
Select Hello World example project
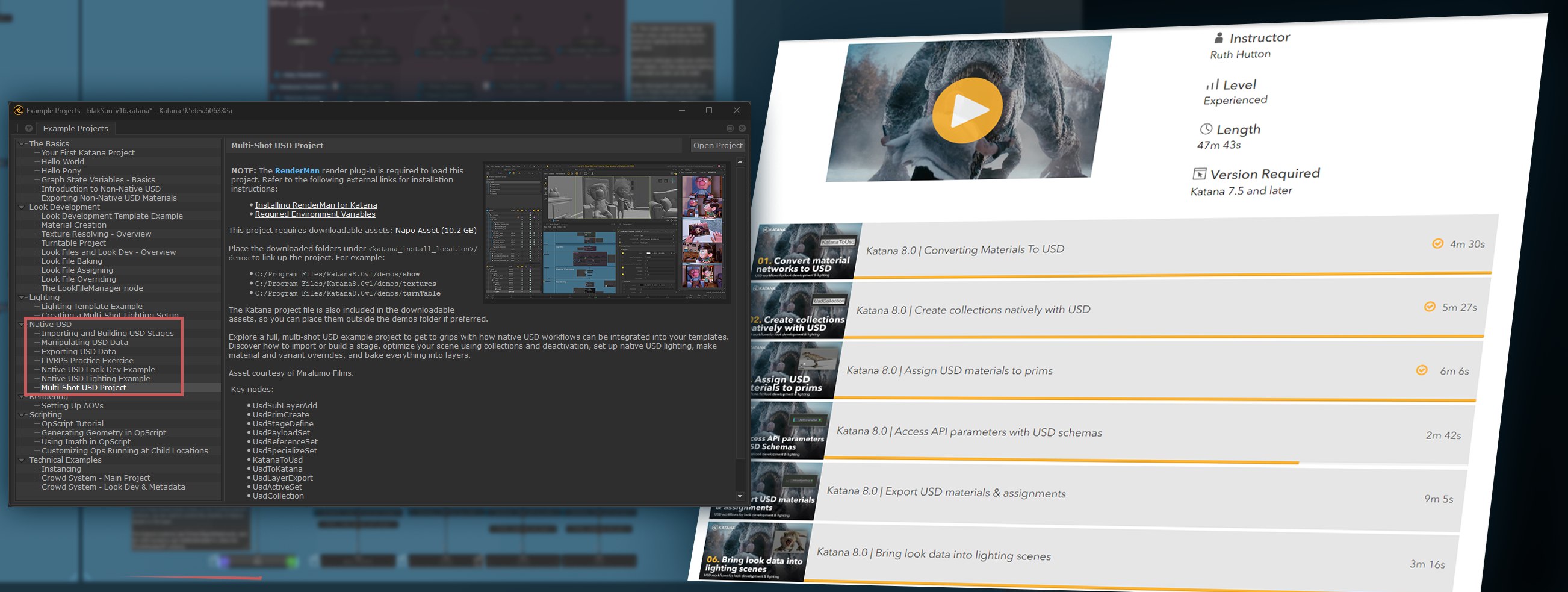click(63, 162)
